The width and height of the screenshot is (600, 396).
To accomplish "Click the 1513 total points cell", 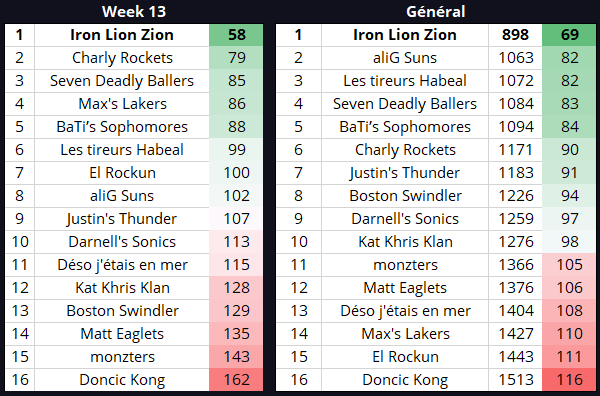I will coord(515,380).
